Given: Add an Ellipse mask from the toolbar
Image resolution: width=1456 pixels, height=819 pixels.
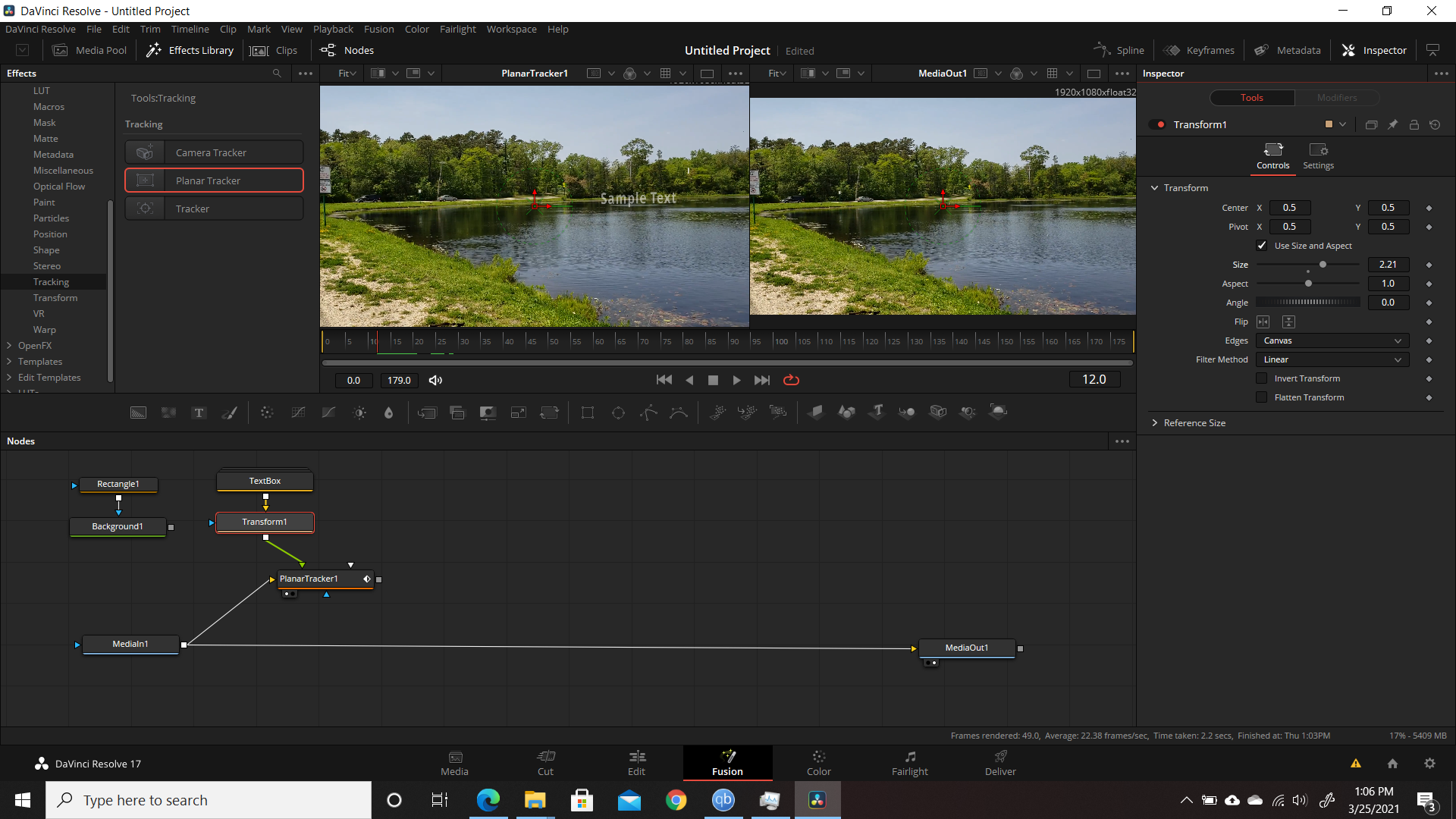Looking at the screenshot, I should click(618, 413).
